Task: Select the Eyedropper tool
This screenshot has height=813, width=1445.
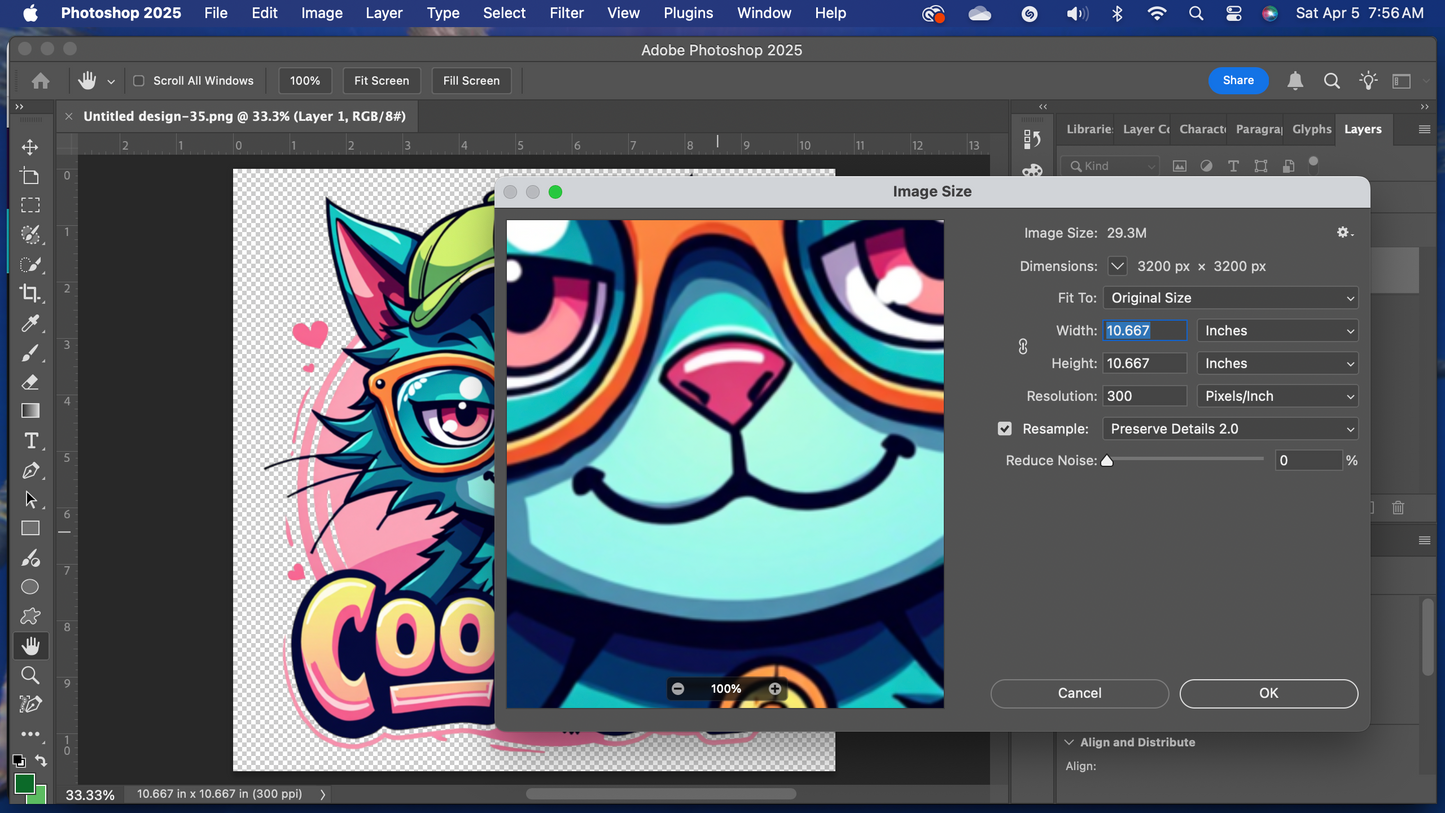Action: (30, 323)
